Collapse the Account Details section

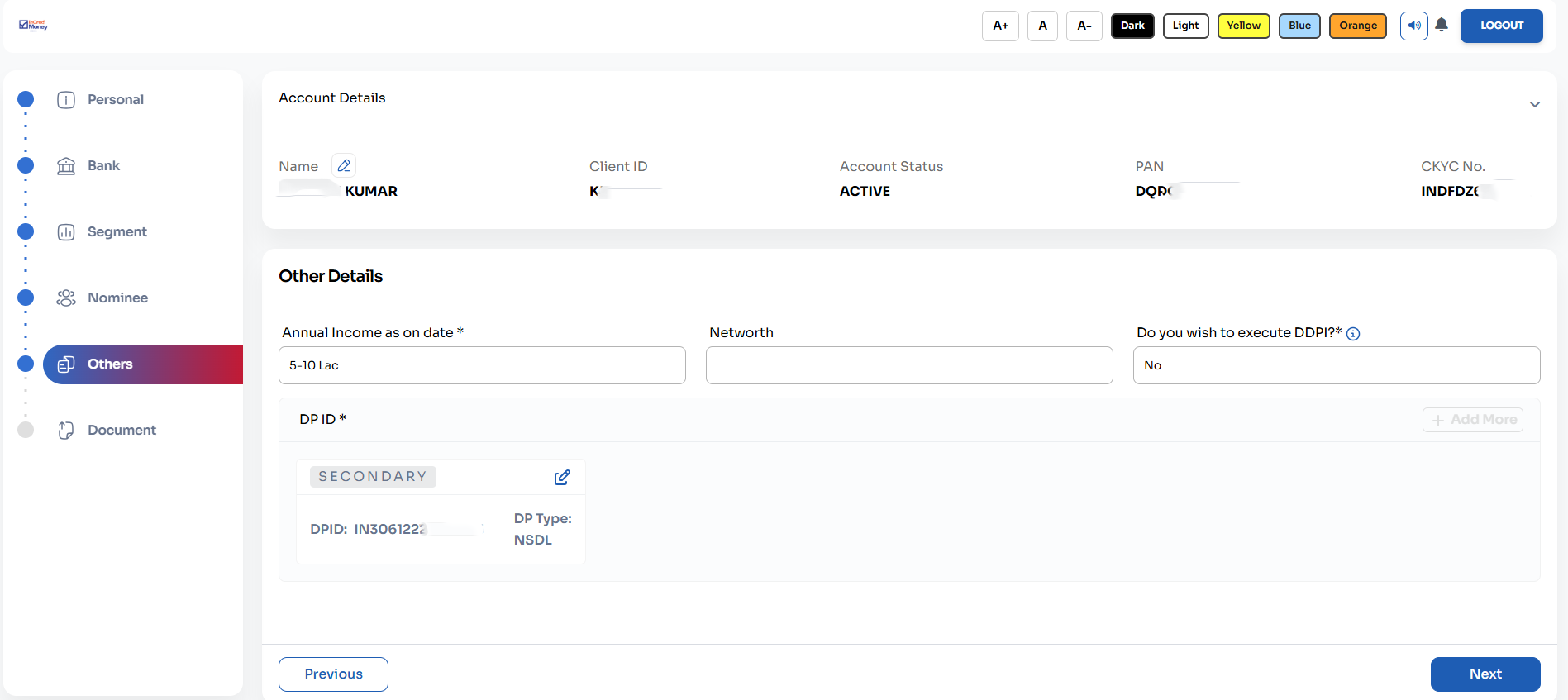(x=1535, y=104)
